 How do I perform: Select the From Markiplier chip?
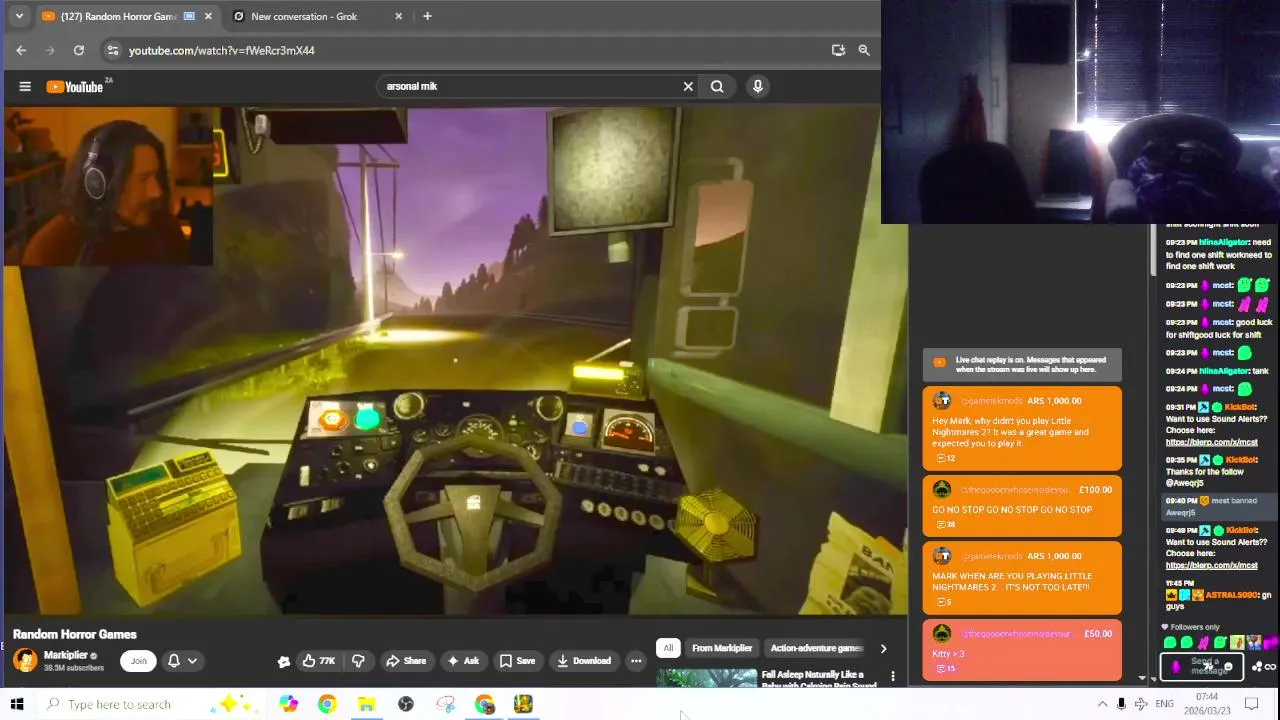pyautogui.click(x=722, y=648)
